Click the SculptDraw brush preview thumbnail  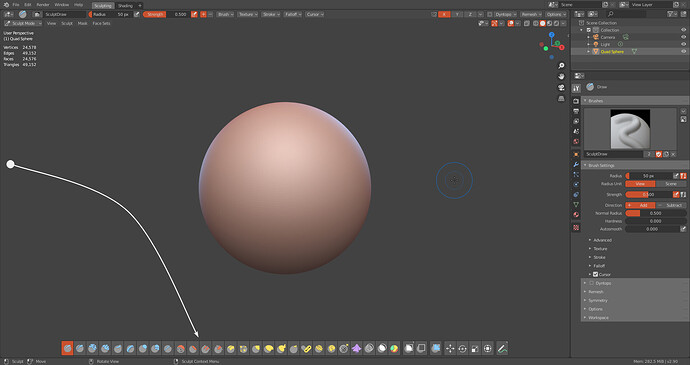(630, 129)
